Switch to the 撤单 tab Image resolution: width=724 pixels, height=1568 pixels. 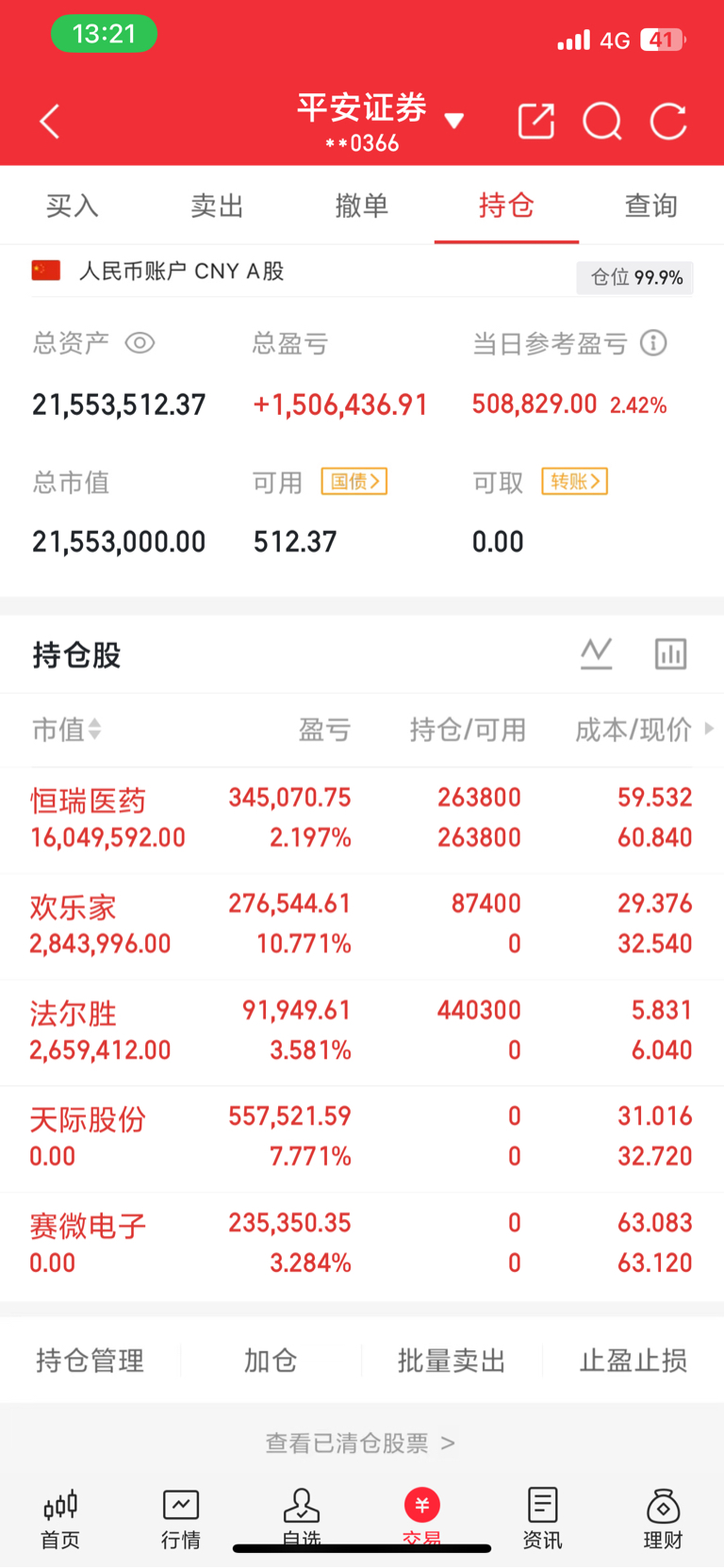[361, 206]
